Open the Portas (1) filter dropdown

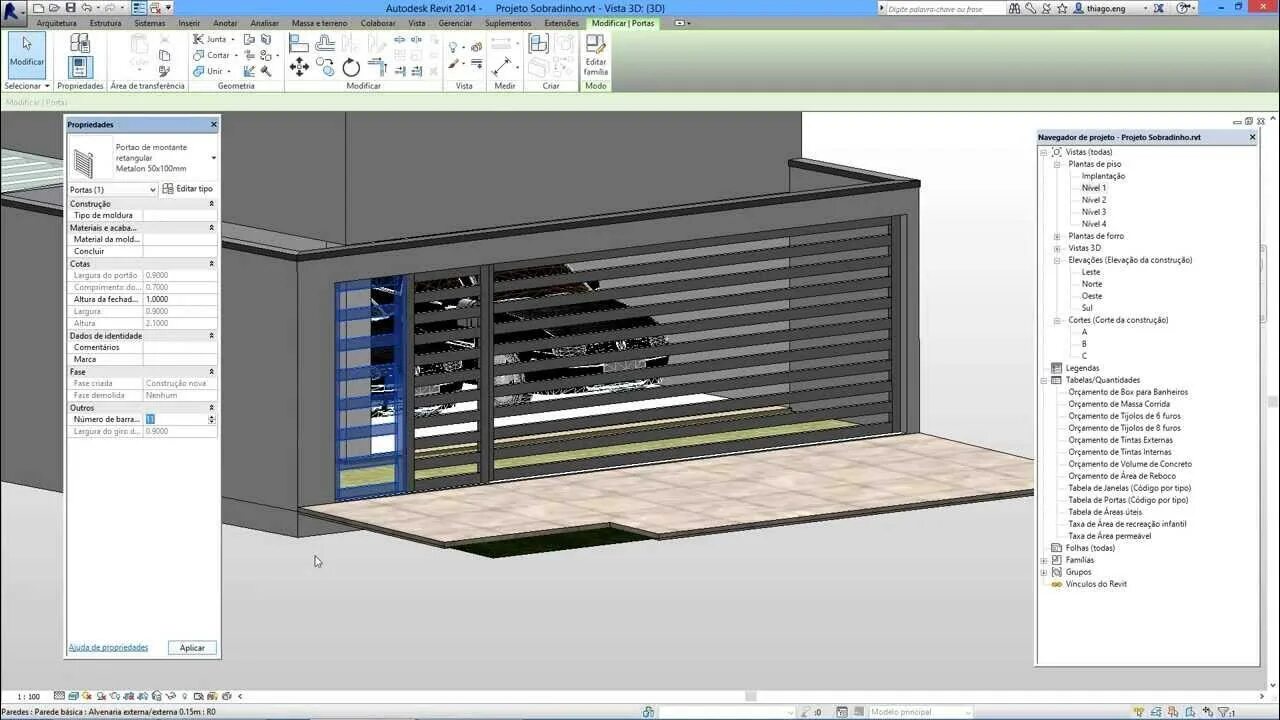point(112,189)
